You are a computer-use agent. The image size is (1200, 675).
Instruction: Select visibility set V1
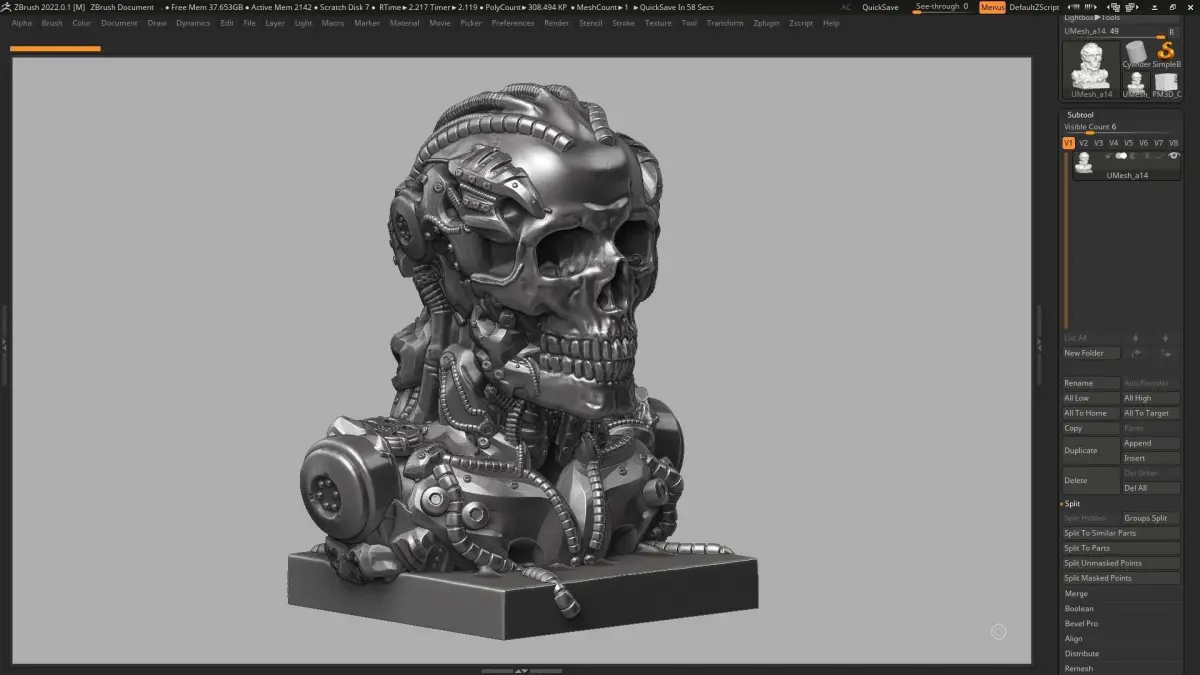[1068, 143]
